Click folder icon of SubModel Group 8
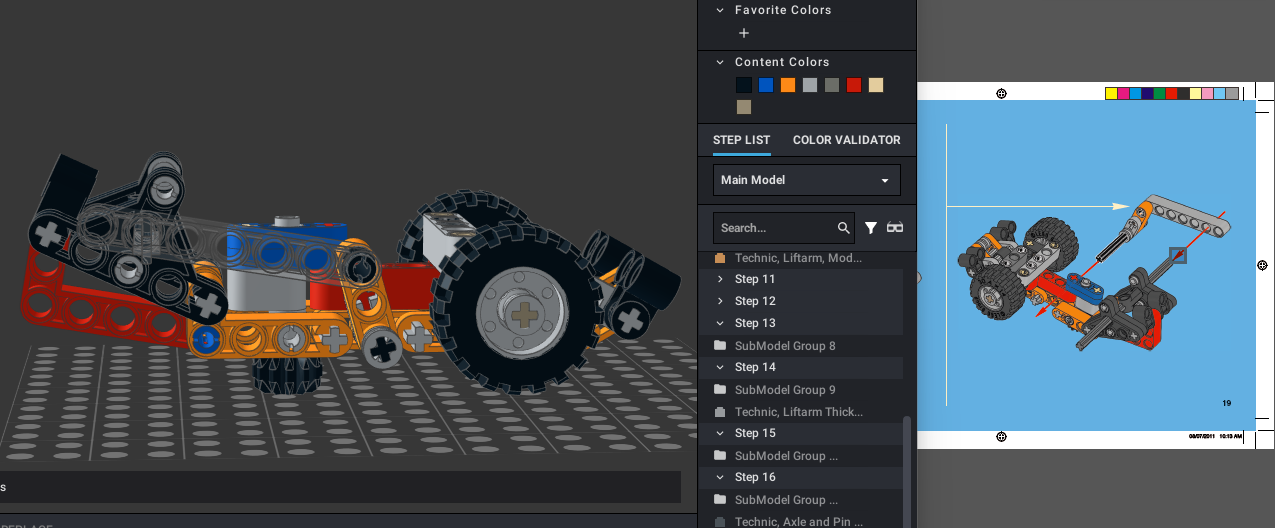1275x528 pixels. click(x=720, y=346)
